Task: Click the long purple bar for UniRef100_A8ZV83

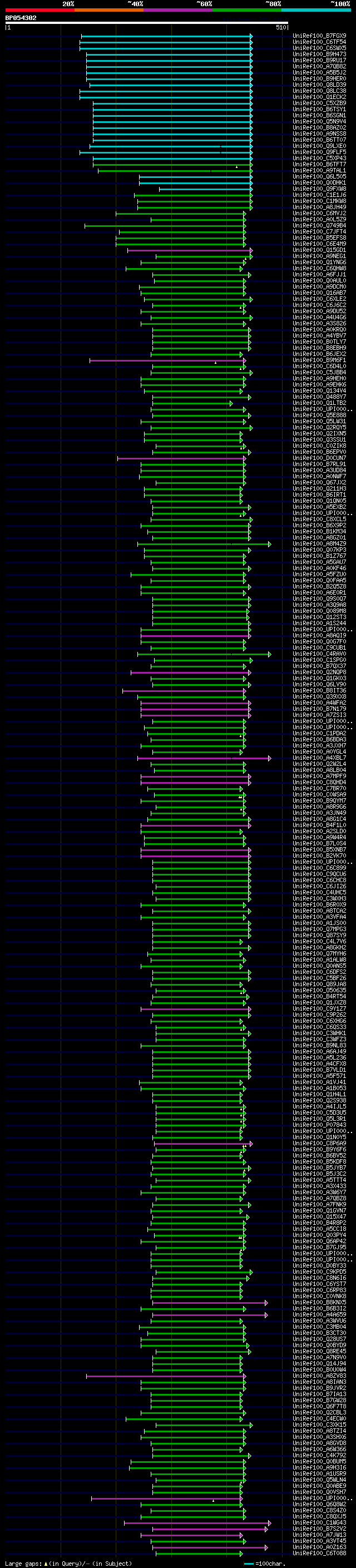Action: coord(166,1376)
